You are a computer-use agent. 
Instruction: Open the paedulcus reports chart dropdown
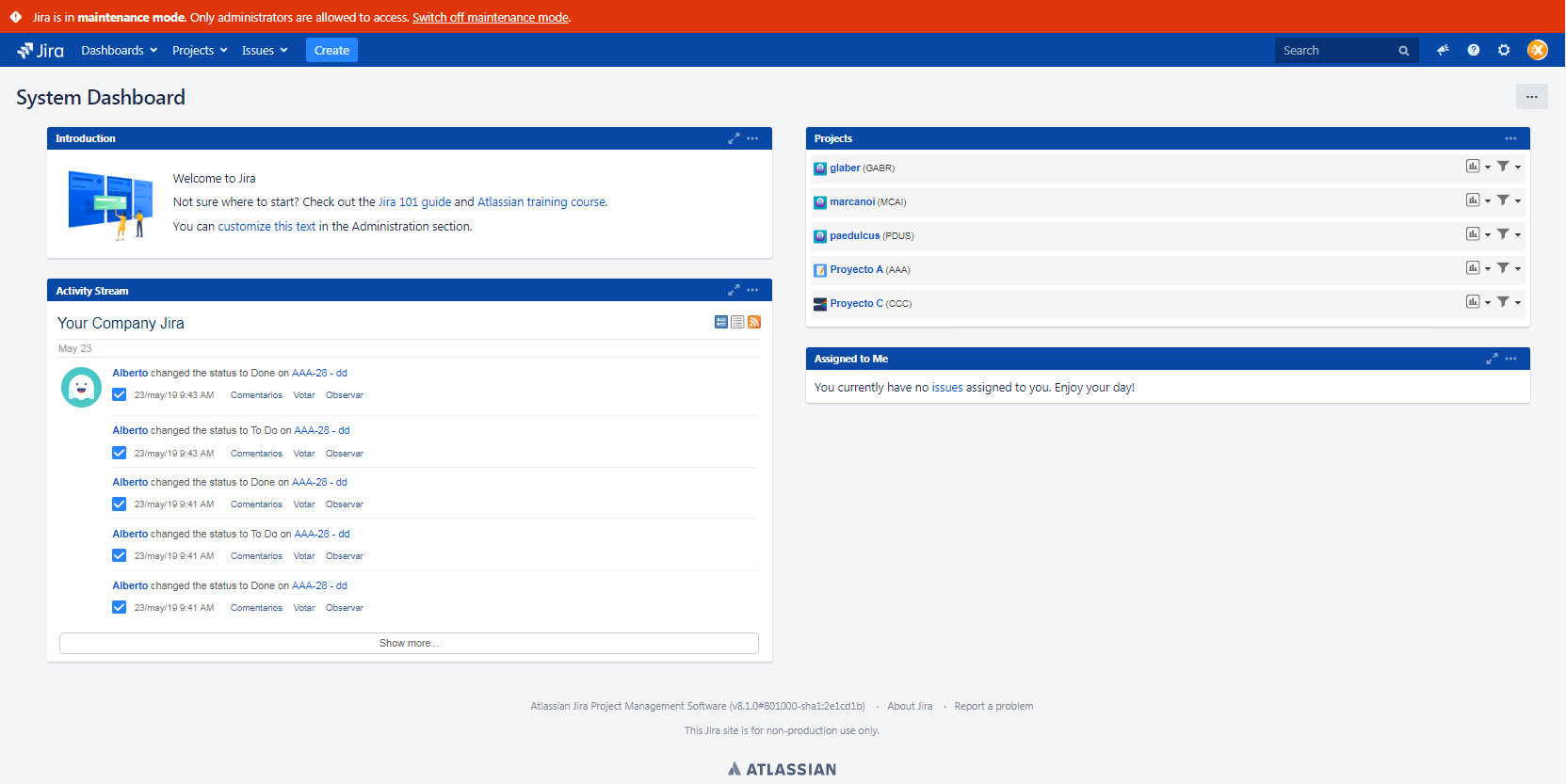[x=1477, y=234]
